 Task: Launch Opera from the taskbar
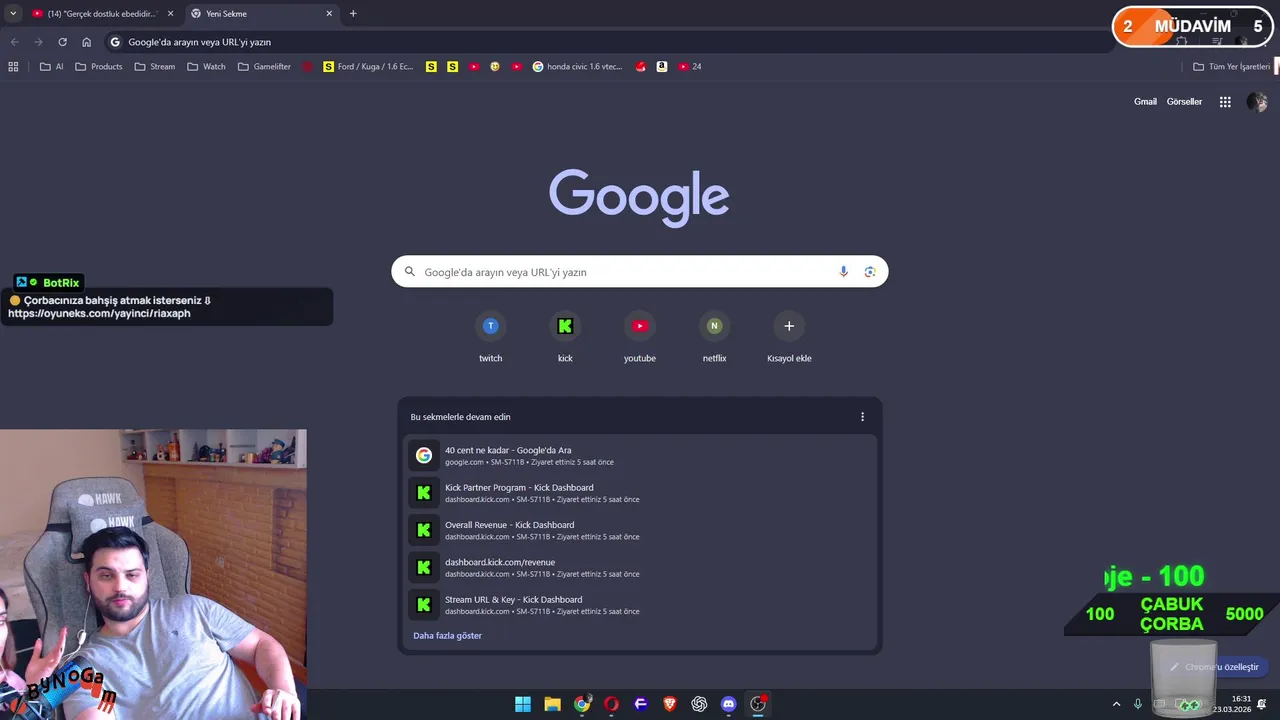(x=611, y=704)
